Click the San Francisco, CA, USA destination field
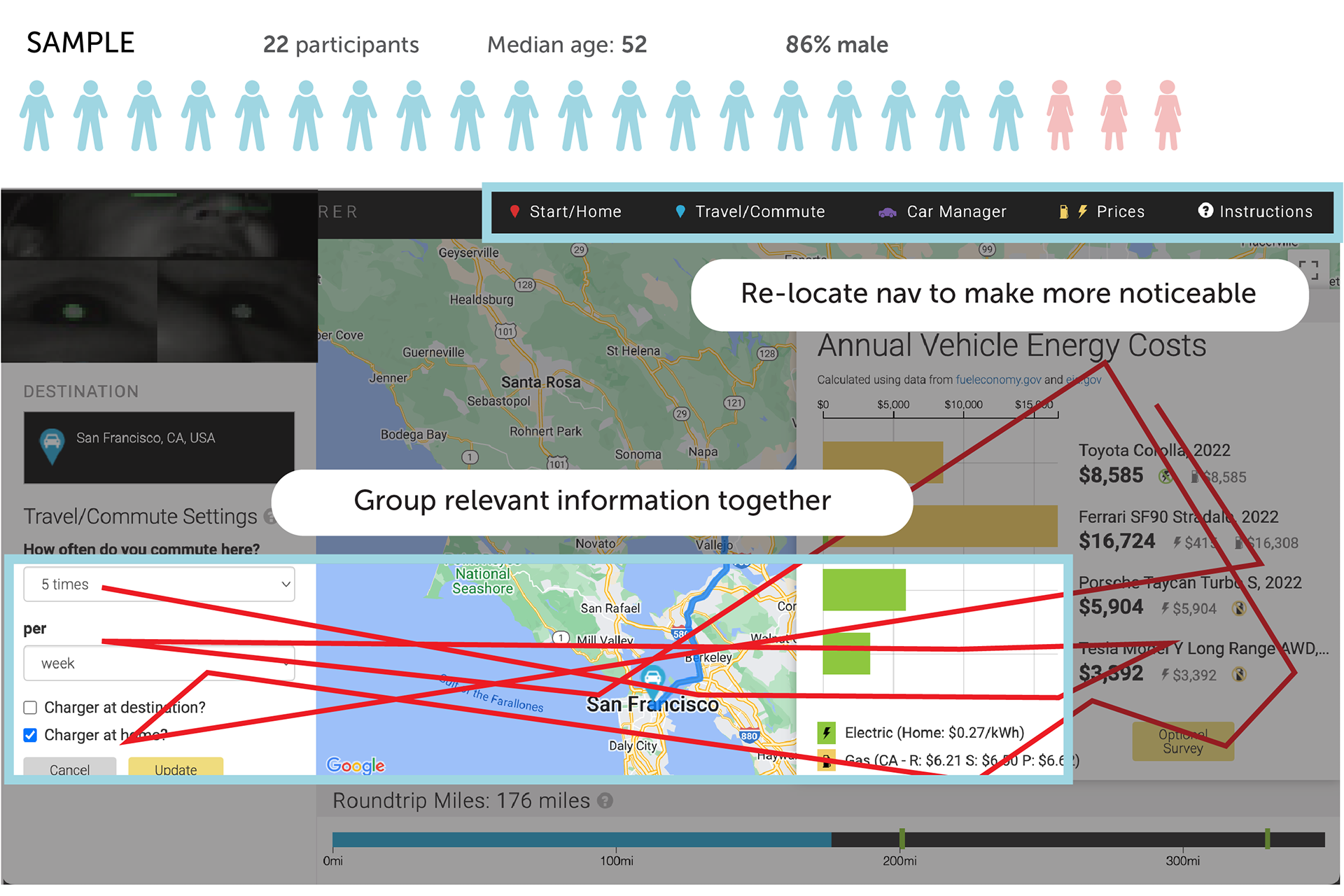This screenshot has height=896, width=1344. (x=159, y=447)
